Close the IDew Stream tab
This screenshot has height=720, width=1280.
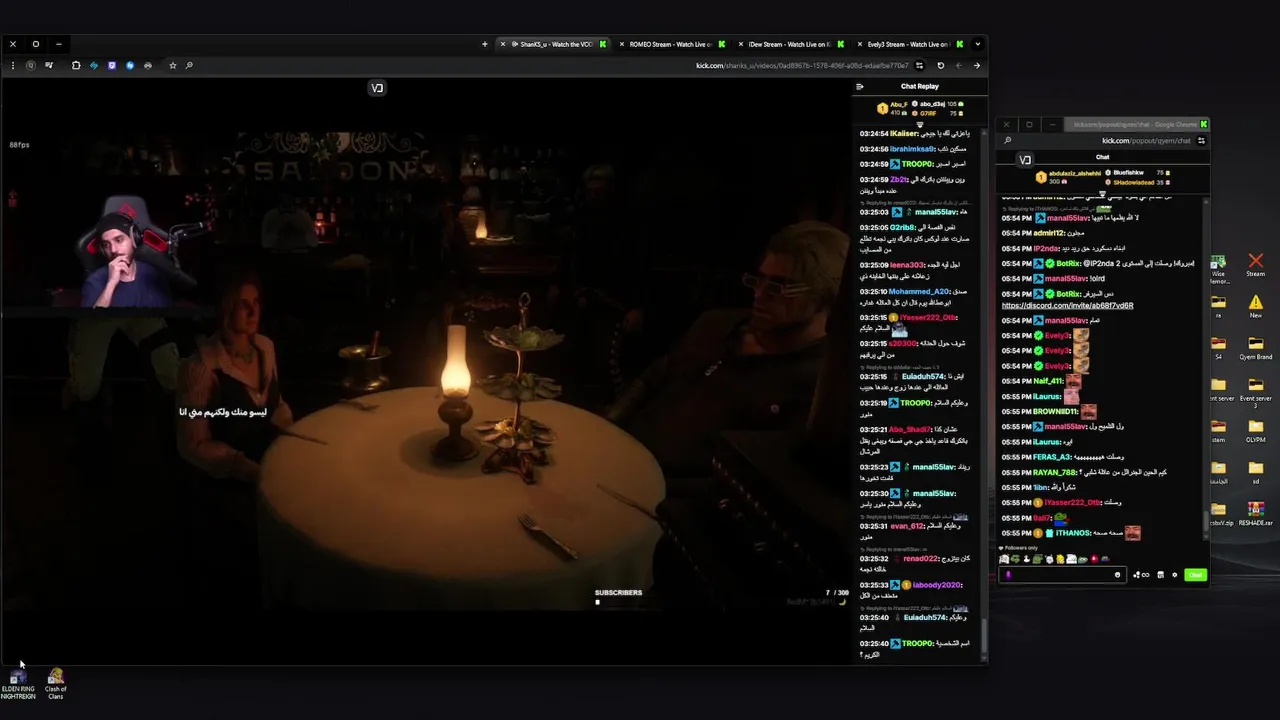pyautogui.click(x=741, y=44)
